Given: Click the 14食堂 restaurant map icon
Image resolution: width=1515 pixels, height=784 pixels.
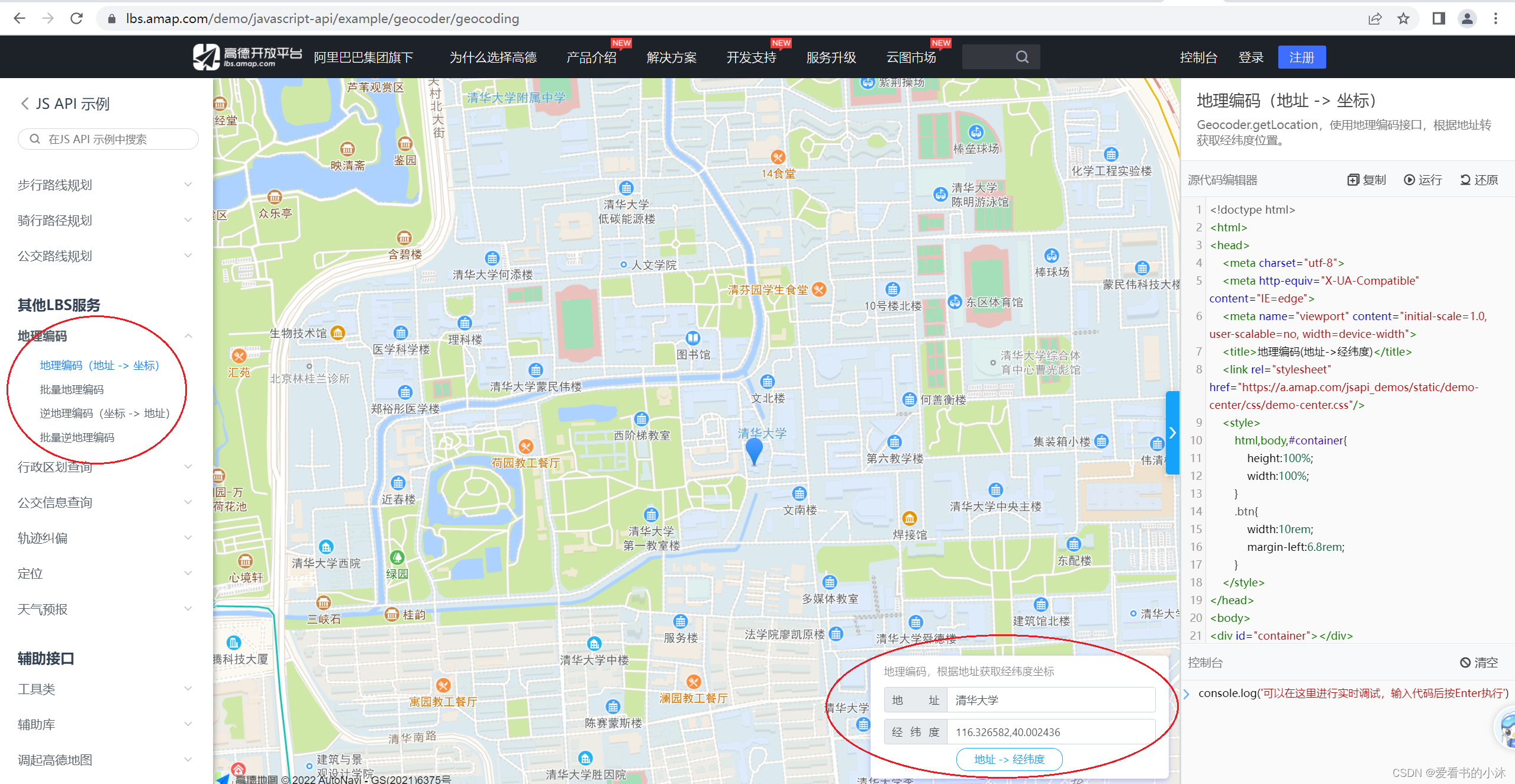Looking at the screenshot, I should 778,157.
